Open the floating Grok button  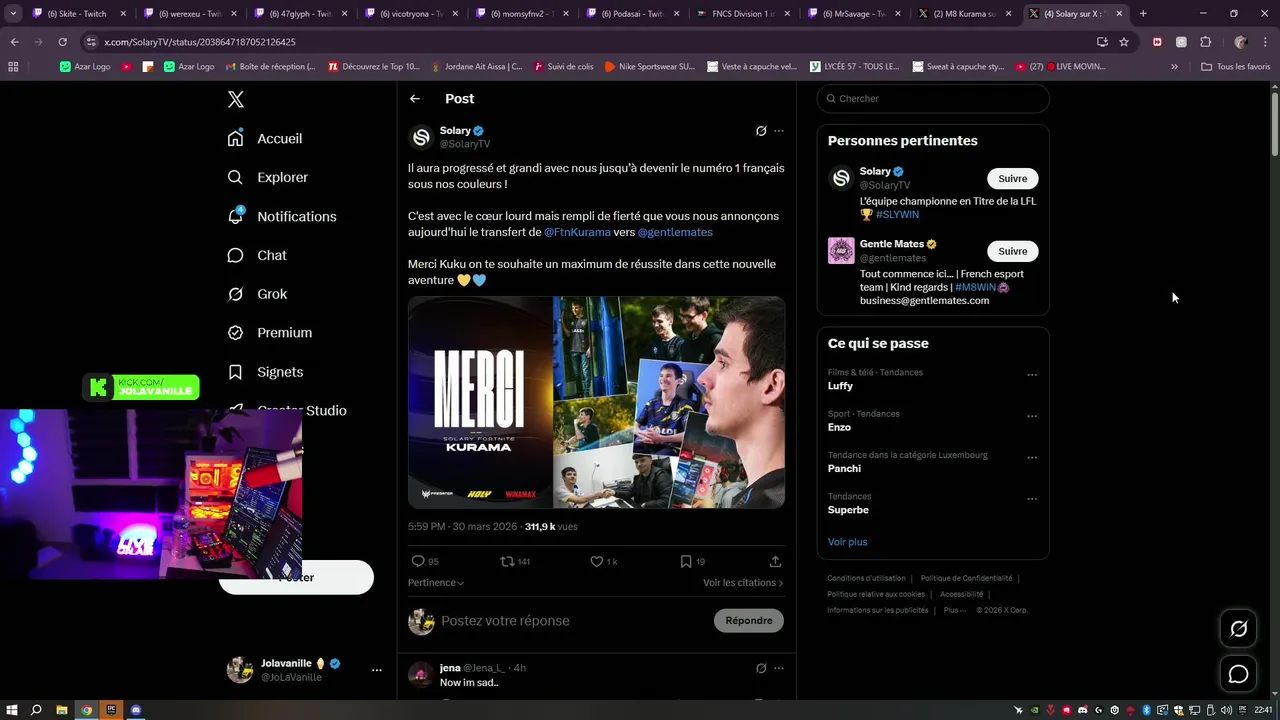[1238, 629]
